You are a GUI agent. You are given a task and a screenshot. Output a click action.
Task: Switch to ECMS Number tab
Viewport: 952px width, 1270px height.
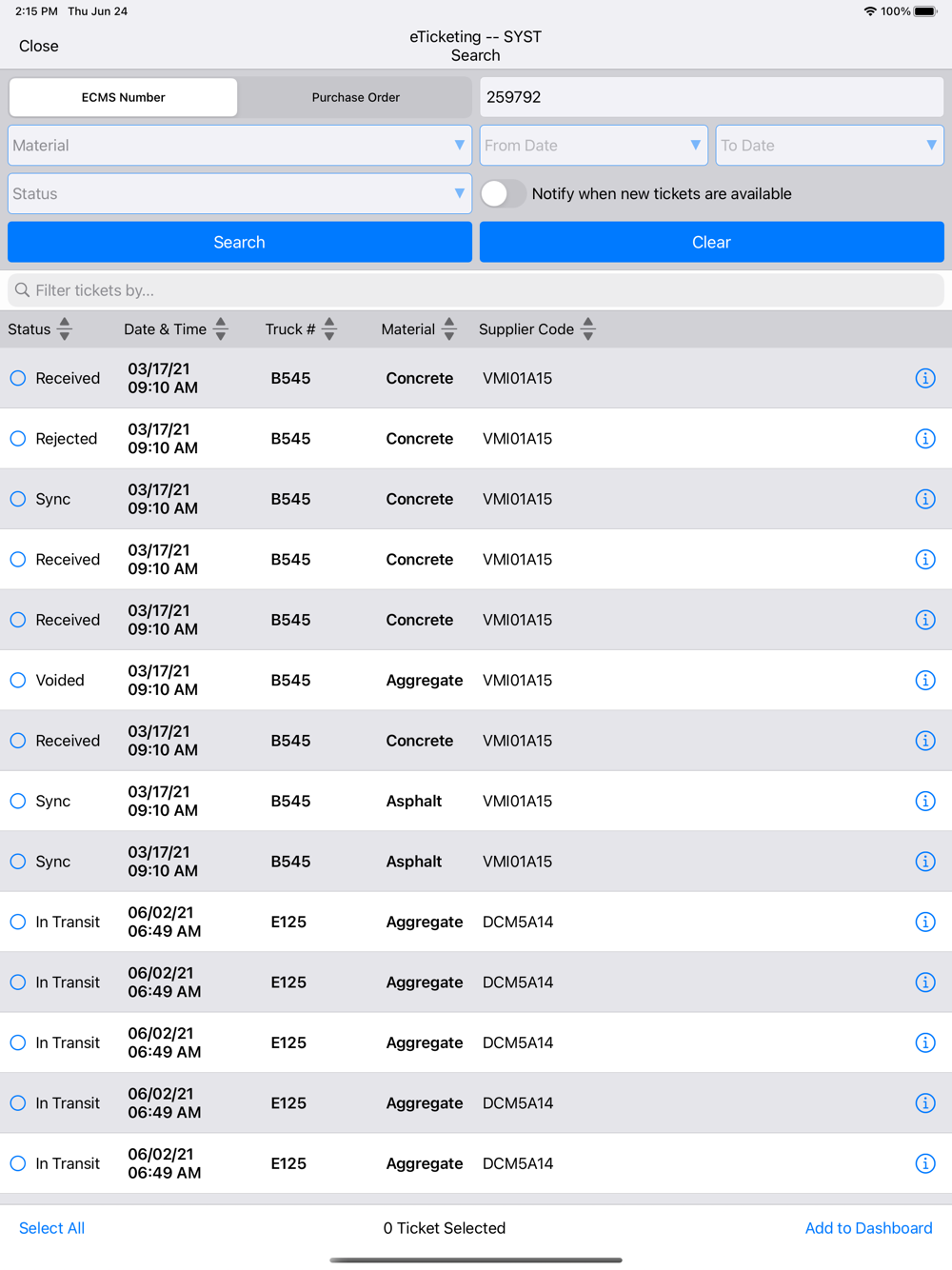click(x=124, y=97)
